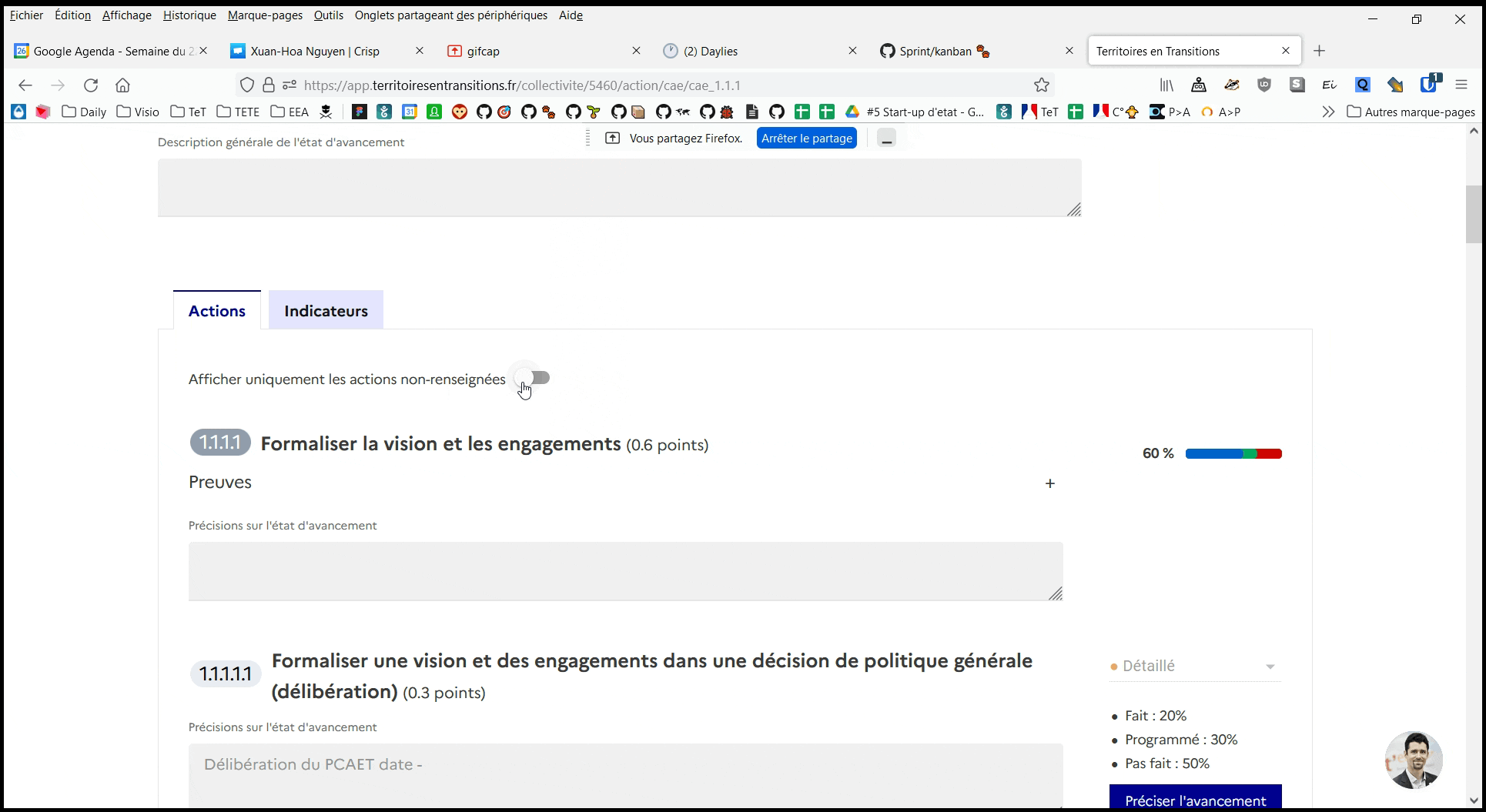This screenshot has width=1486, height=812.
Task: Open the uBlock Origin extension
Action: 1263,85
